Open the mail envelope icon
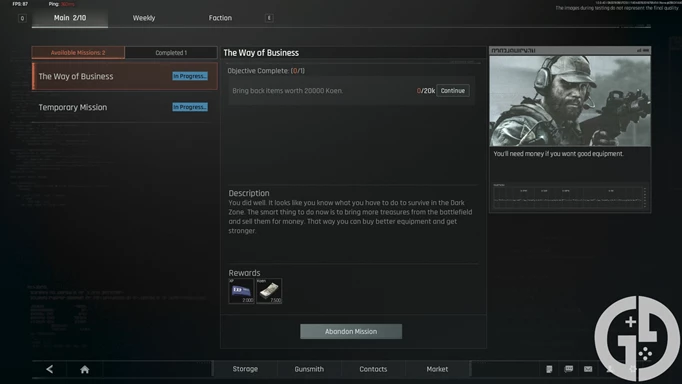 coord(588,369)
